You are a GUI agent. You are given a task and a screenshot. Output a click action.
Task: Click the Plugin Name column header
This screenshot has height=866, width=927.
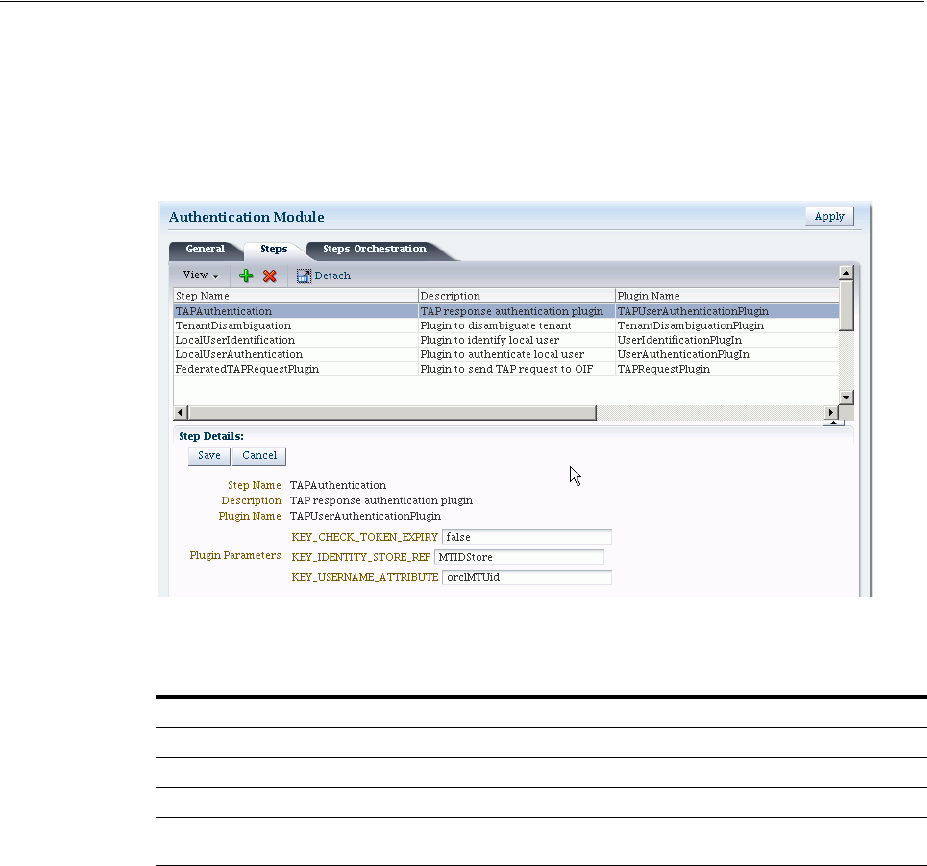point(727,296)
